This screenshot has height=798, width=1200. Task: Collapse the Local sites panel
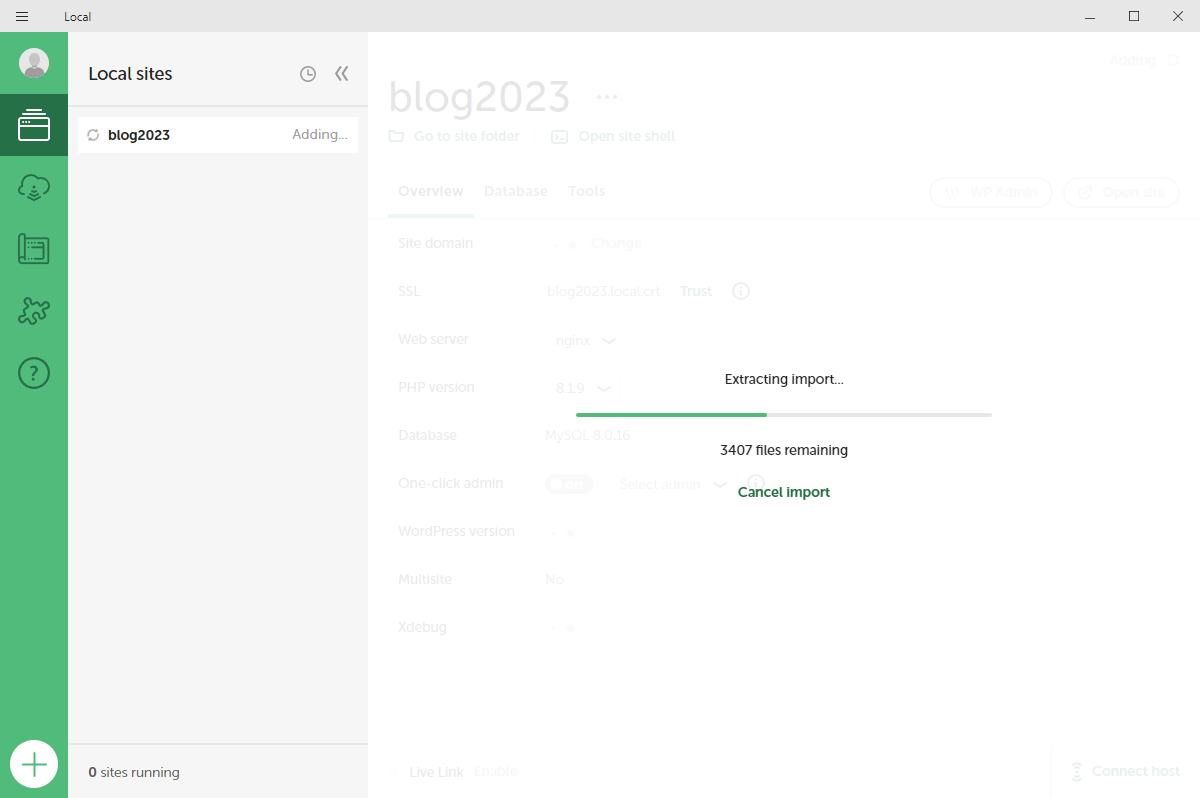(342, 74)
